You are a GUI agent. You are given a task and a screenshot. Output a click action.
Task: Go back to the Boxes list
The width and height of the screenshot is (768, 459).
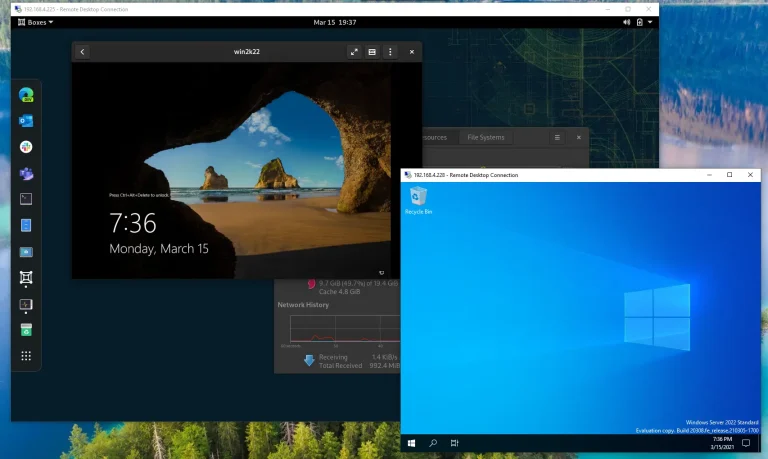click(x=82, y=52)
